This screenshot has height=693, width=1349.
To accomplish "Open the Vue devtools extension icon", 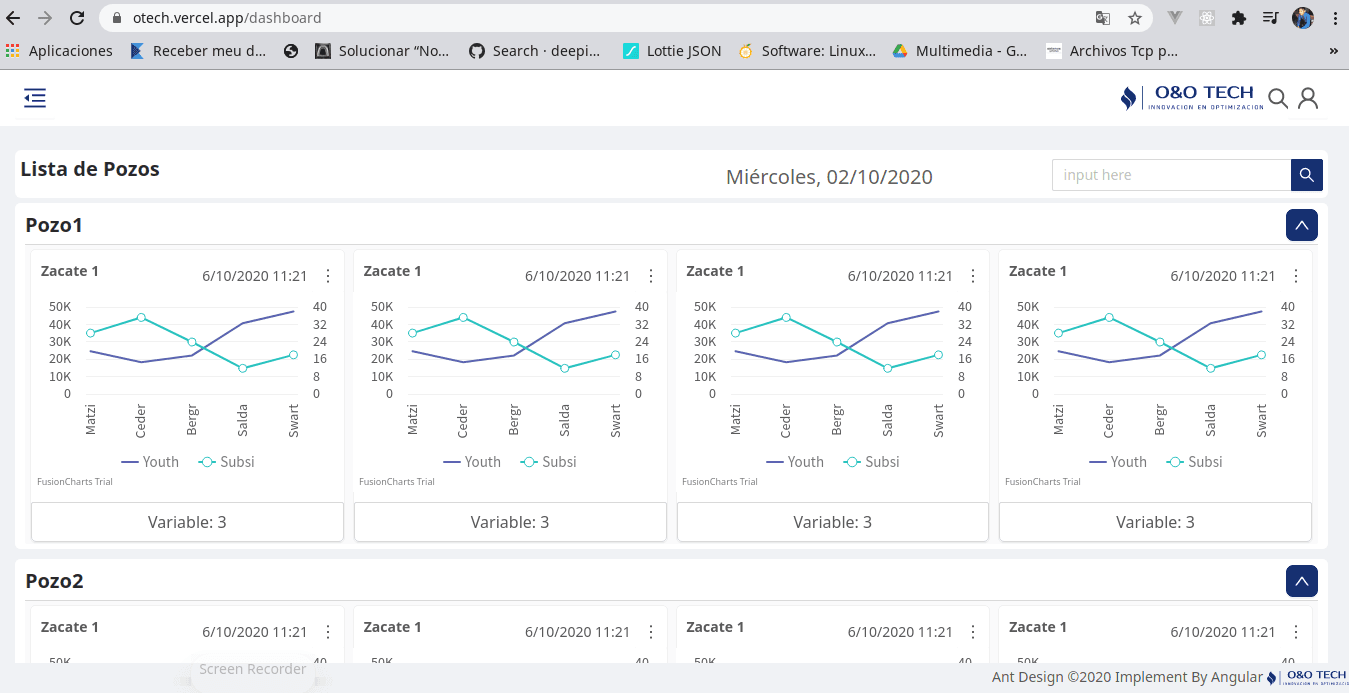I will pyautogui.click(x=1176, y=18).
